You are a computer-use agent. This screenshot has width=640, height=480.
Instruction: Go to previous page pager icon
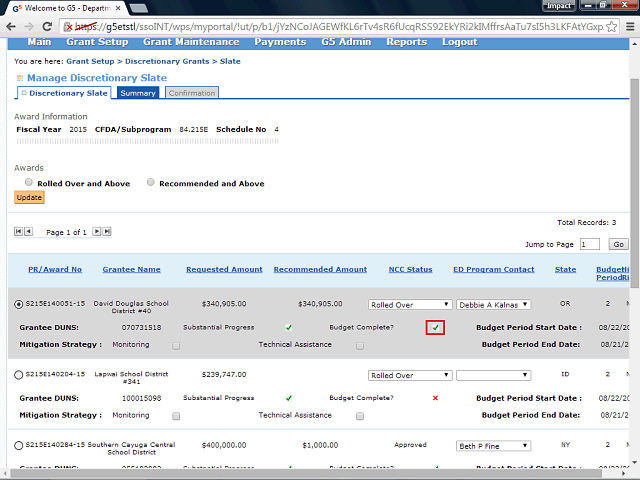(x=28, y=232)
